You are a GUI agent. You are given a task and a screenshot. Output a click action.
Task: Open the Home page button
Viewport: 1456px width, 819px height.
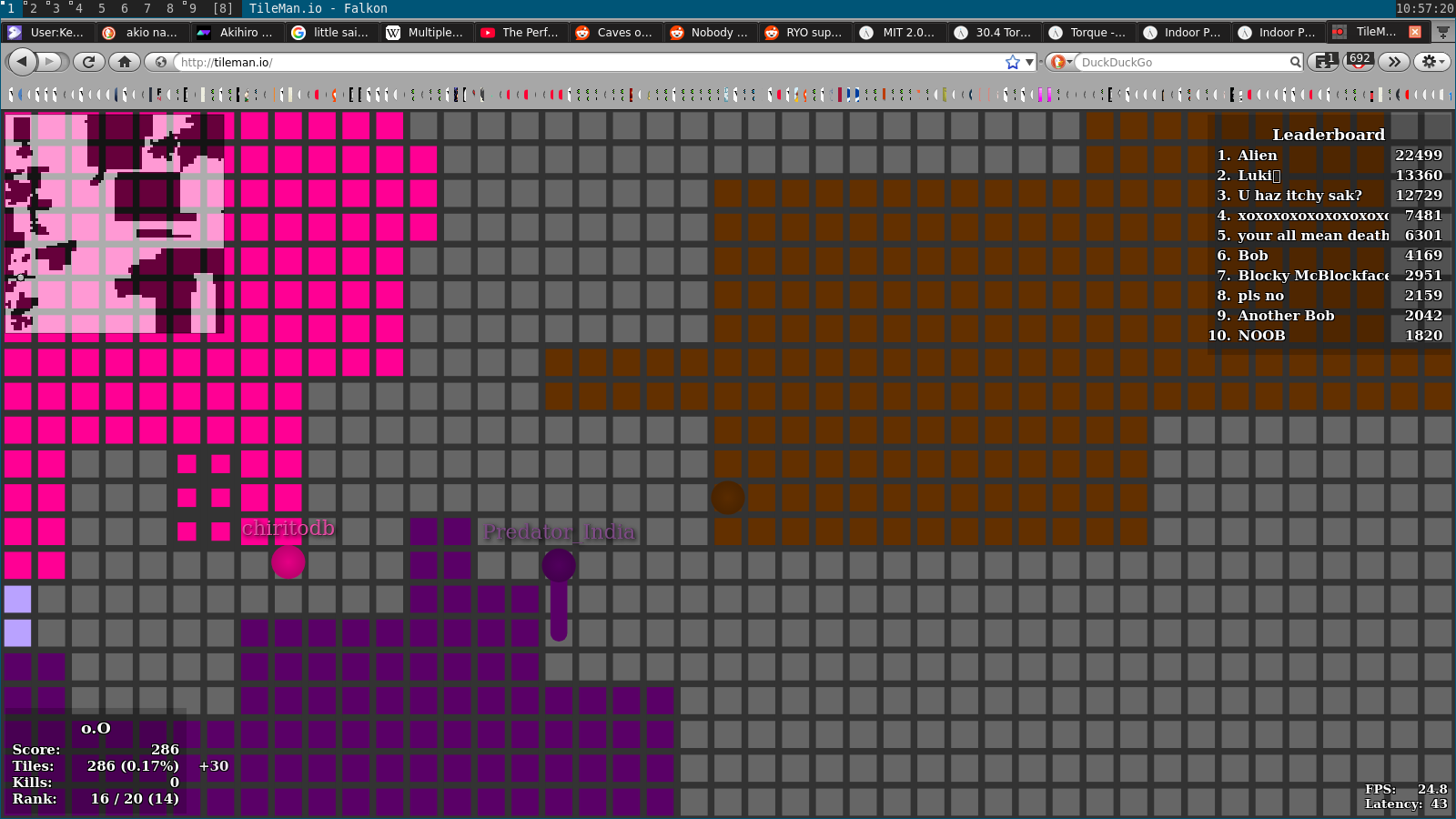pos(125,62)
